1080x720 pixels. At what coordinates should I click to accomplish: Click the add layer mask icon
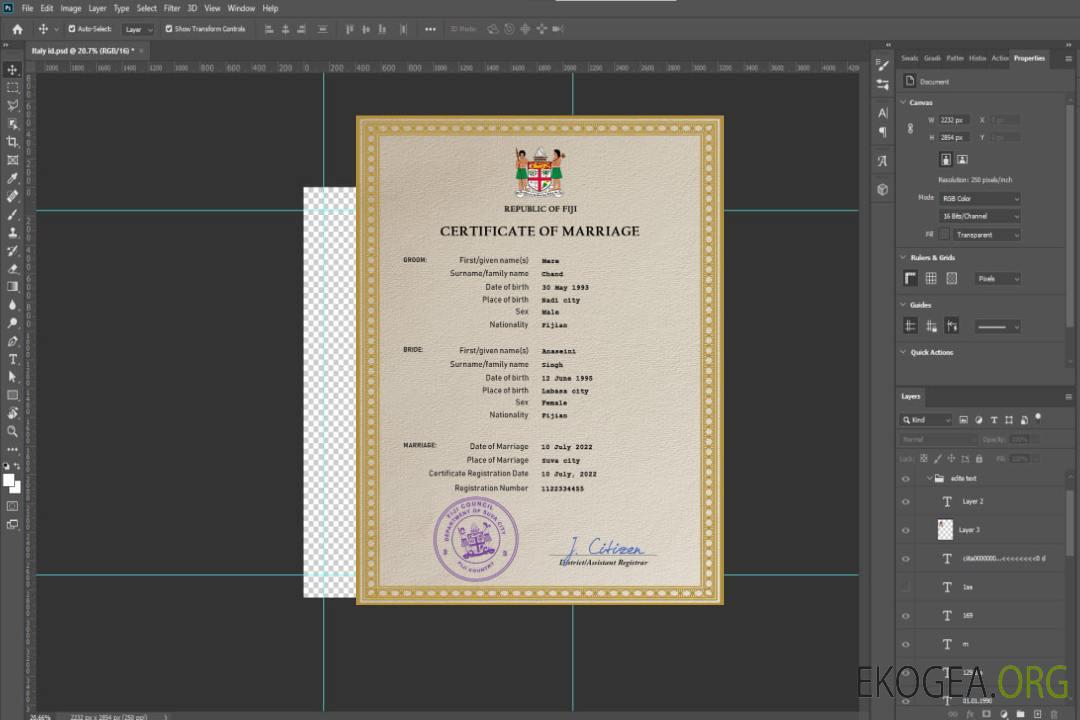coord(986,714)
